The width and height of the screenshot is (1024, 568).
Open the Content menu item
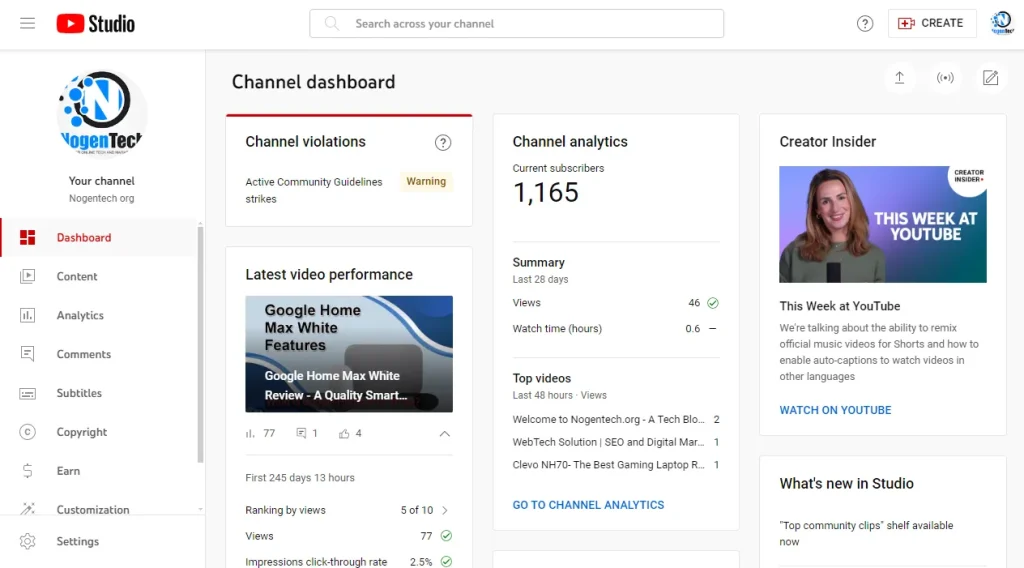(x=99, y=276)
